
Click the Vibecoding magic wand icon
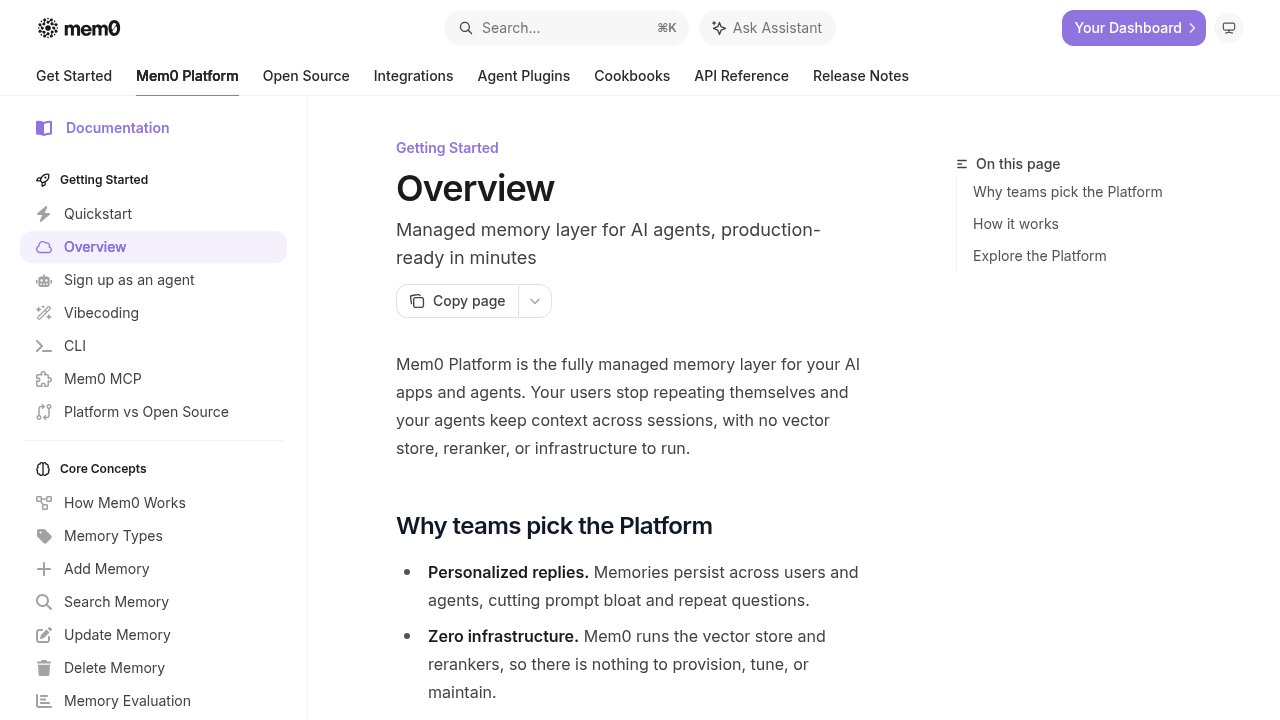[43, 313]
